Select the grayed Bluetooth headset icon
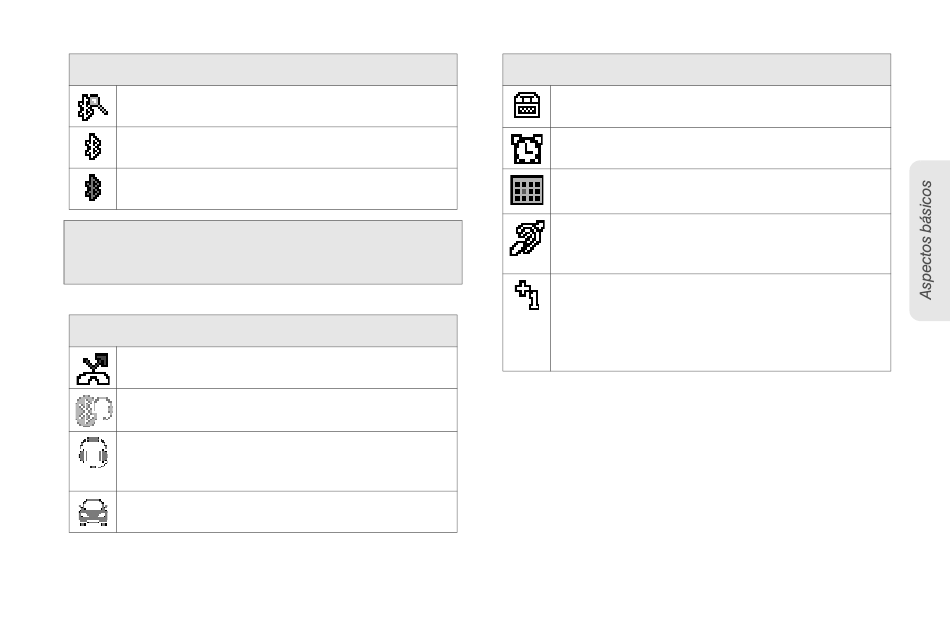 point(92,410)
